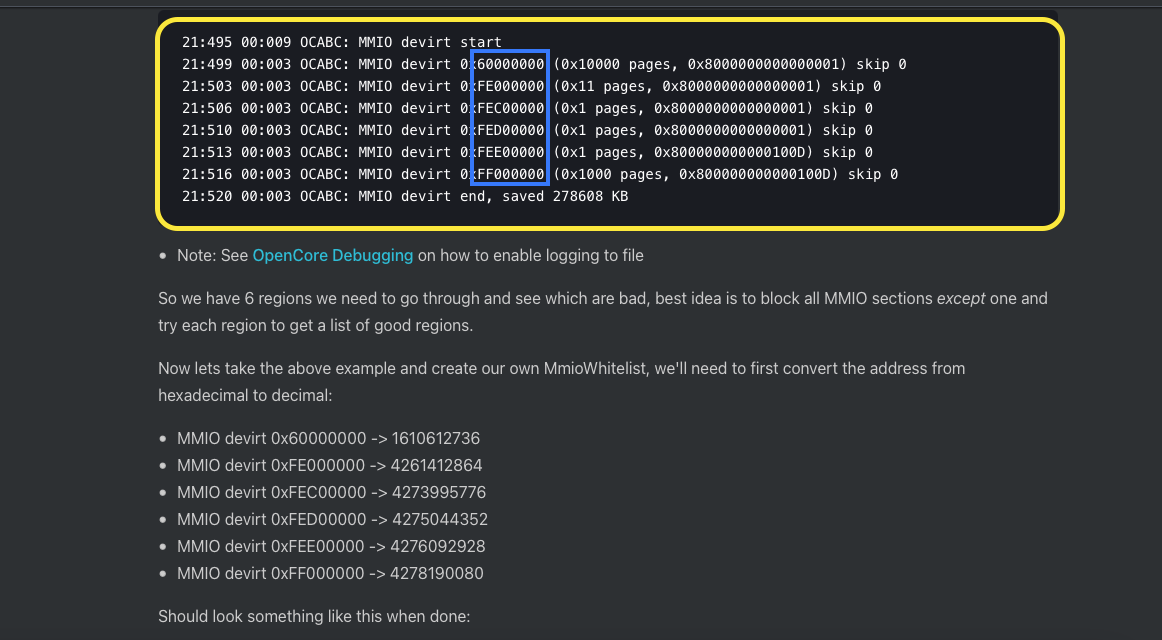Click the decimal value 4275044352
The height and width of the screenshot is (640, 1162).
pyautogui.click(x=441, y=519)
